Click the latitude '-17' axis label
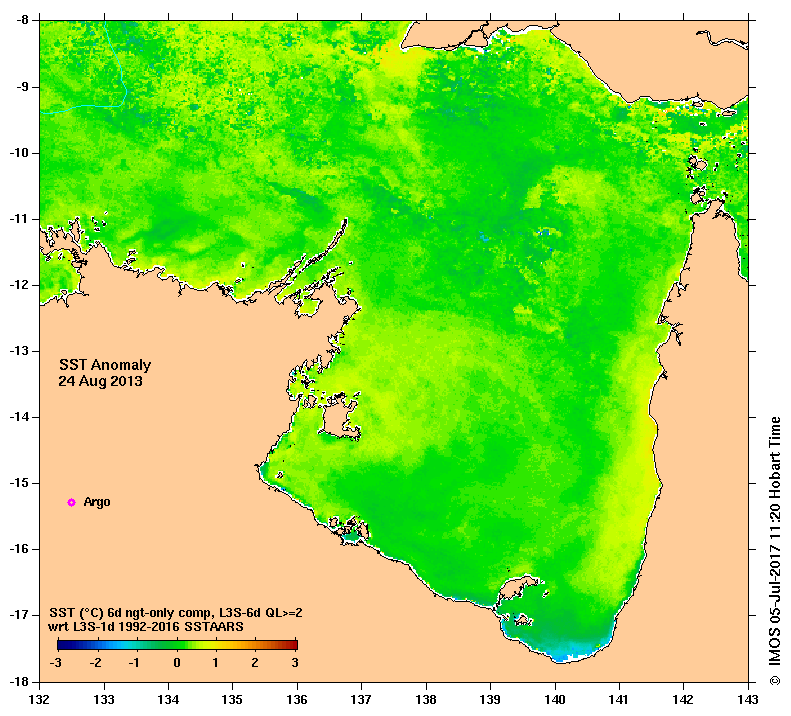The height and width of the screenshot is (716, 791). pos(19,615)
